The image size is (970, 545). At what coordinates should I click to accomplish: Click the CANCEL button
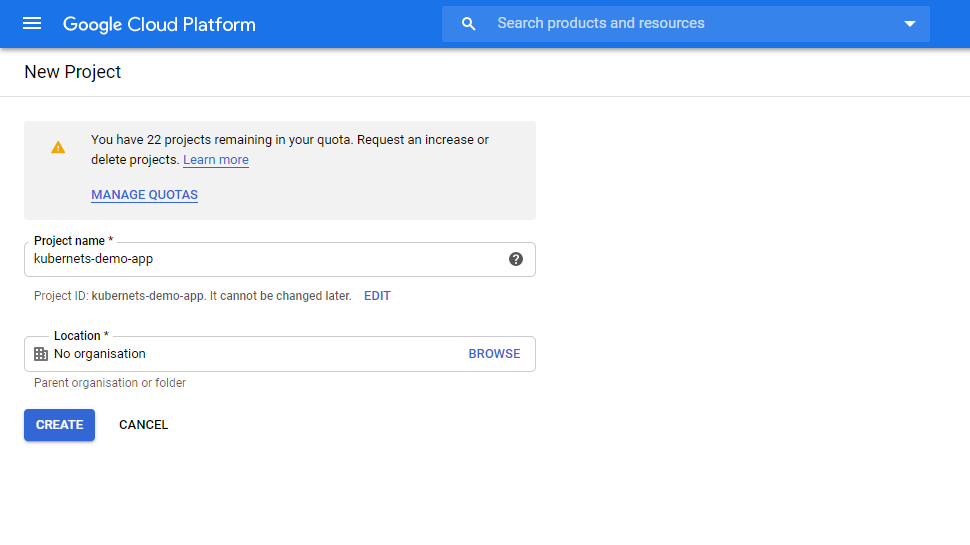click(x=144, y=425)
